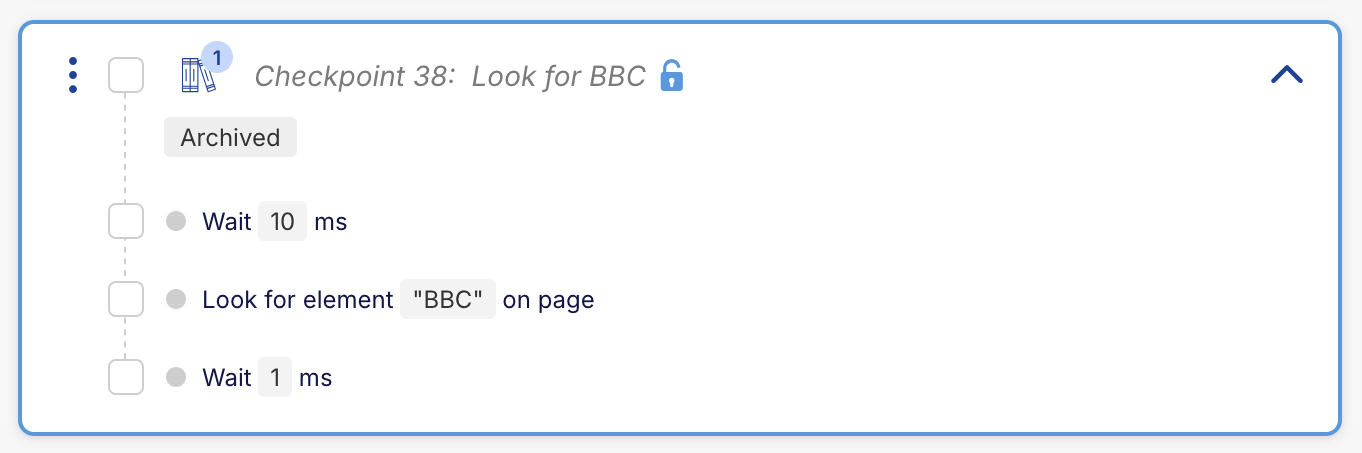The image size is (1362, 453).
Task: Edit the wait value "1" field
Action: coord(275,377)
